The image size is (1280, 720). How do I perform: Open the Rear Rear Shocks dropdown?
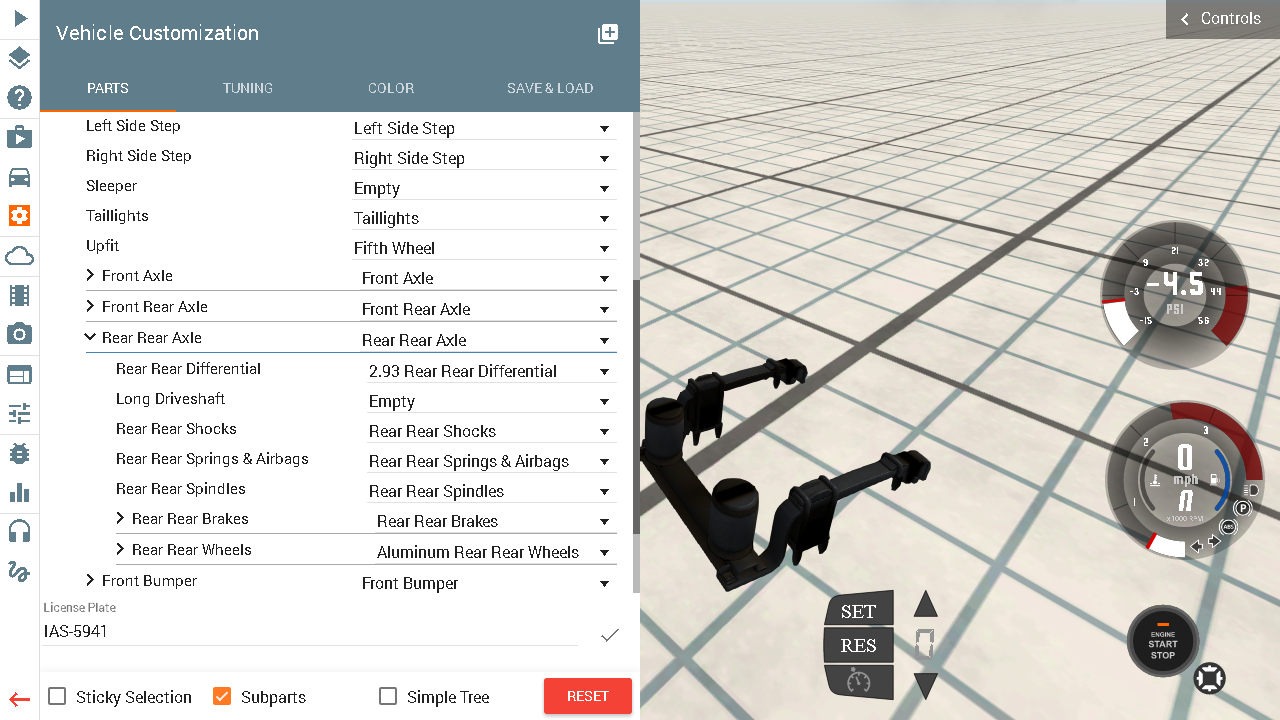tap(491, 431)
